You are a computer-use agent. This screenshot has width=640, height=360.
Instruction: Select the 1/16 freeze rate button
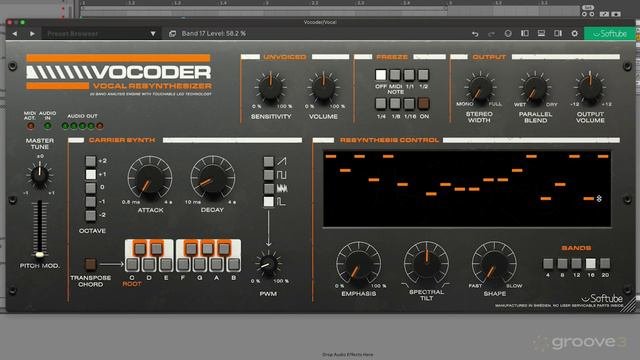tap(409, 104)
